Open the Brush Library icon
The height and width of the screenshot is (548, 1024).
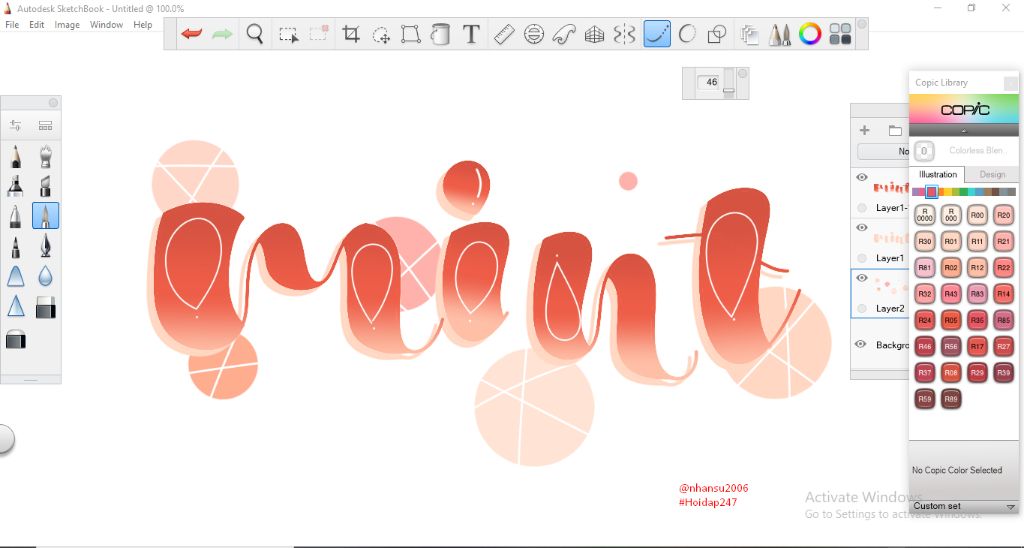click(x=45, y=125)
